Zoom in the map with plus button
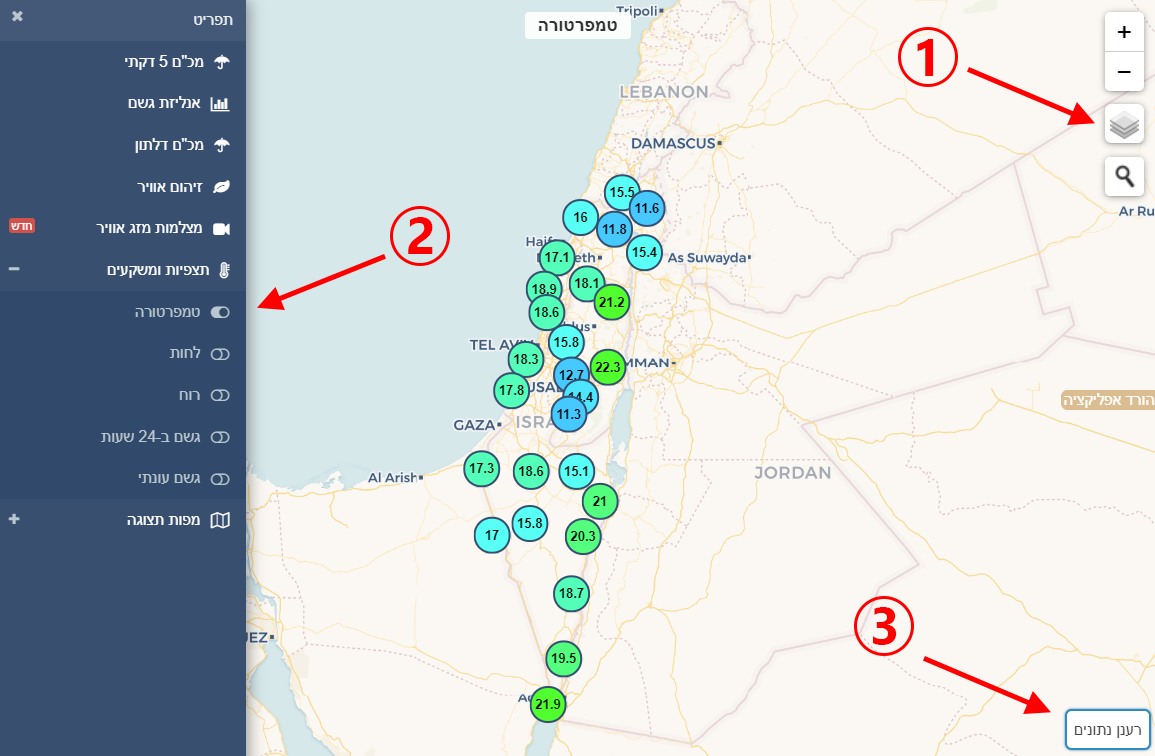 [1124, 32]
